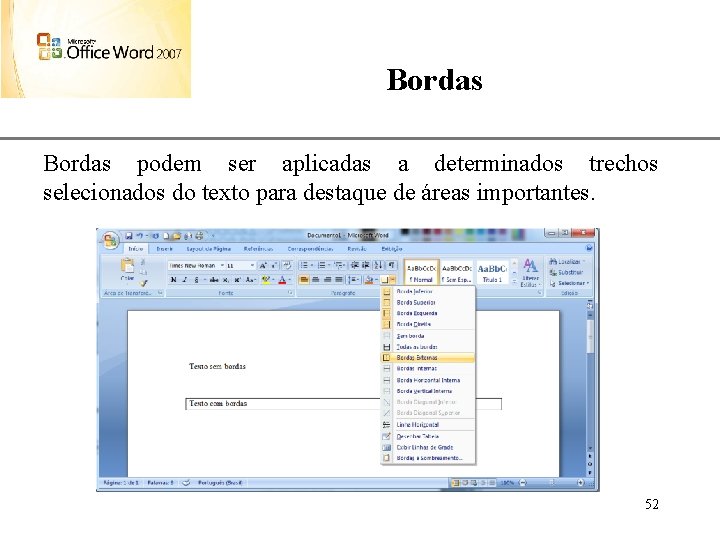Click the Substituir button
Image resolution: width=720 pixels, height=540 pixels.
567,272
